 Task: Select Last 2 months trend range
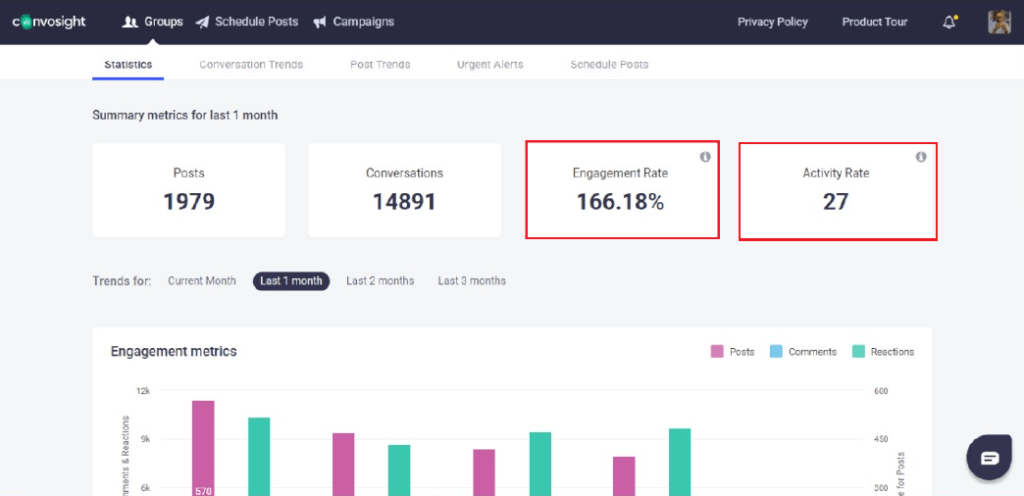point(380,281)
